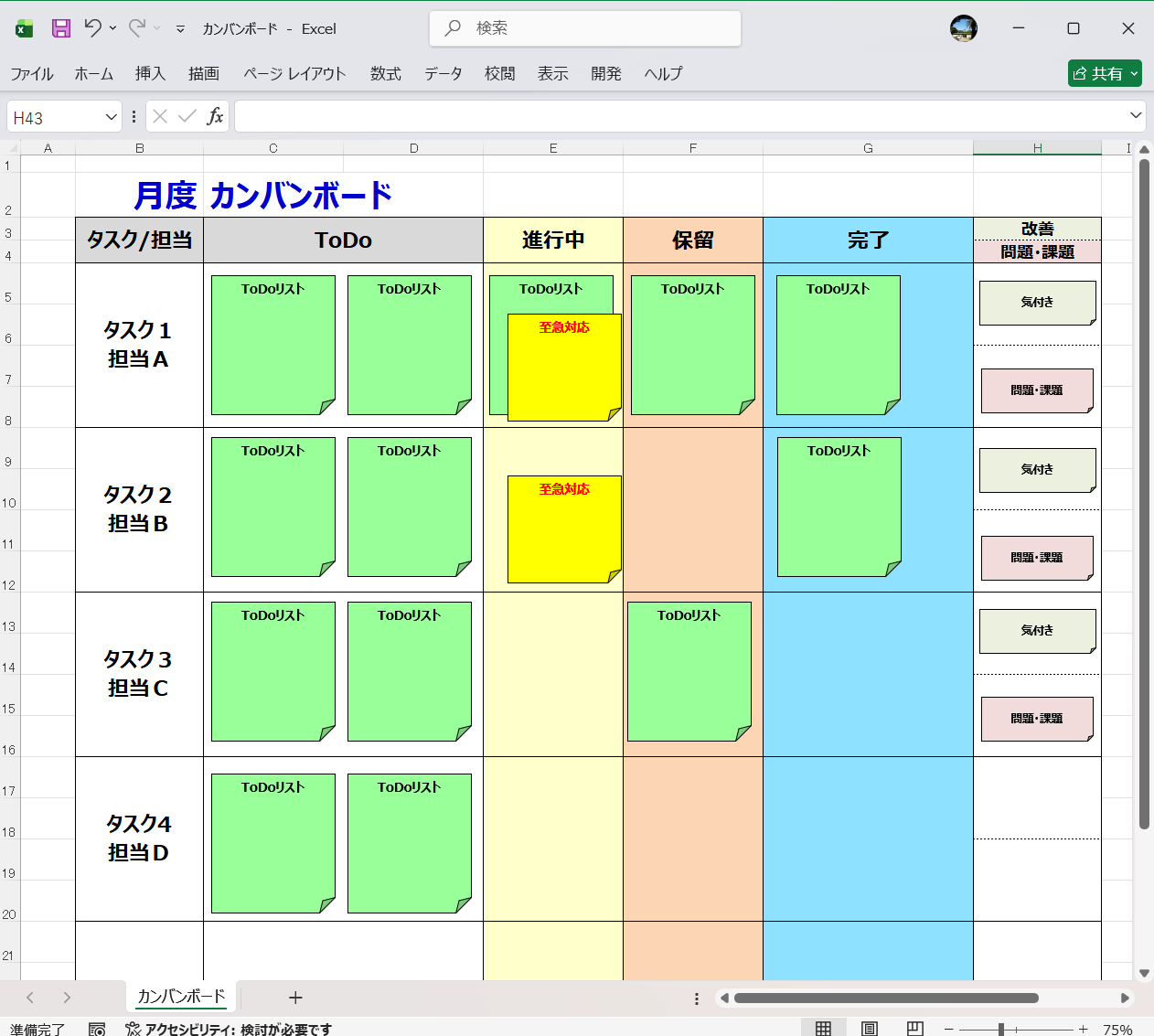Select the カンバンボード sheet tab

[x=179, y=997]
